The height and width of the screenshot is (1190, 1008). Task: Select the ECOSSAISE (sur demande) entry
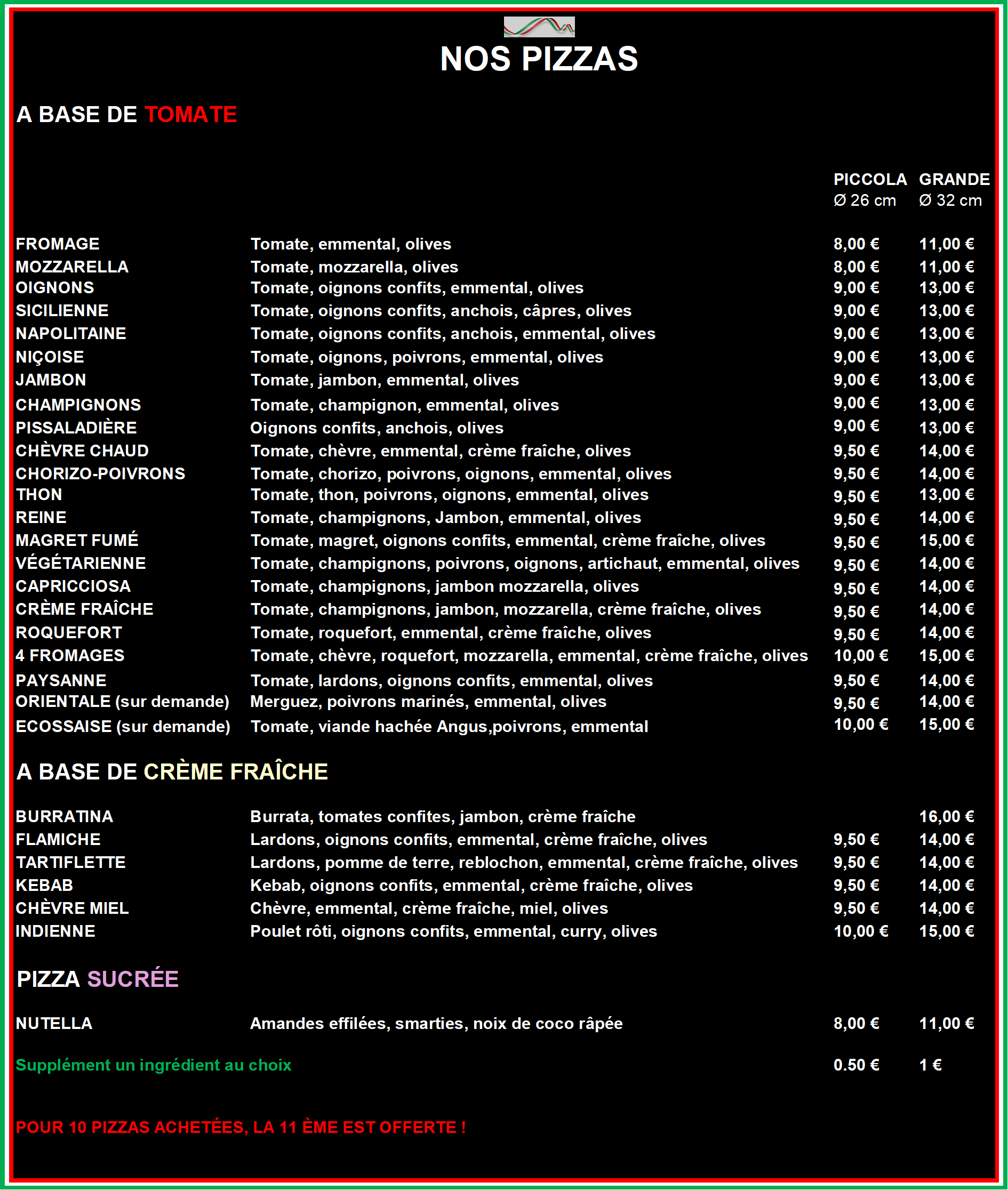tap(122, 726)
